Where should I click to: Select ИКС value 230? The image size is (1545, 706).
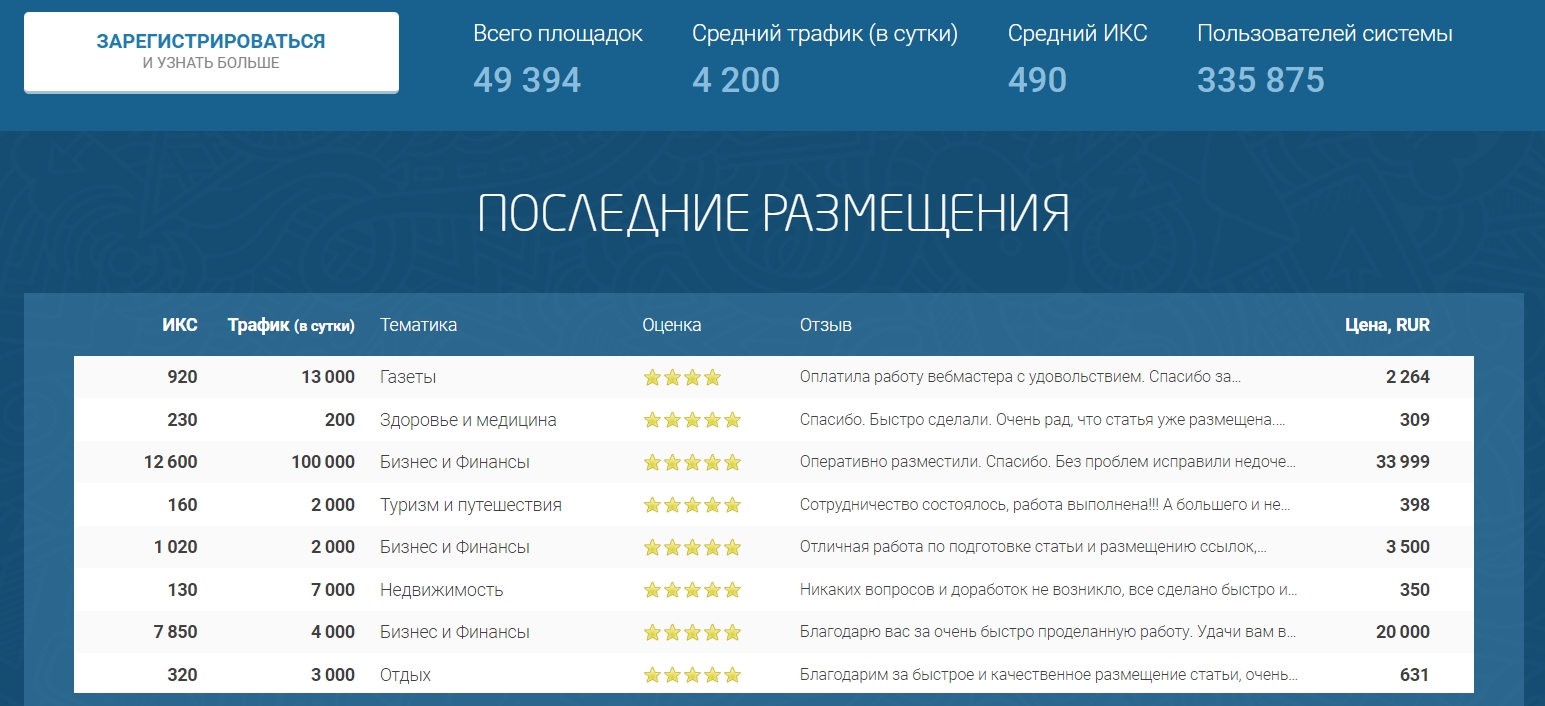tap(183, 420)
